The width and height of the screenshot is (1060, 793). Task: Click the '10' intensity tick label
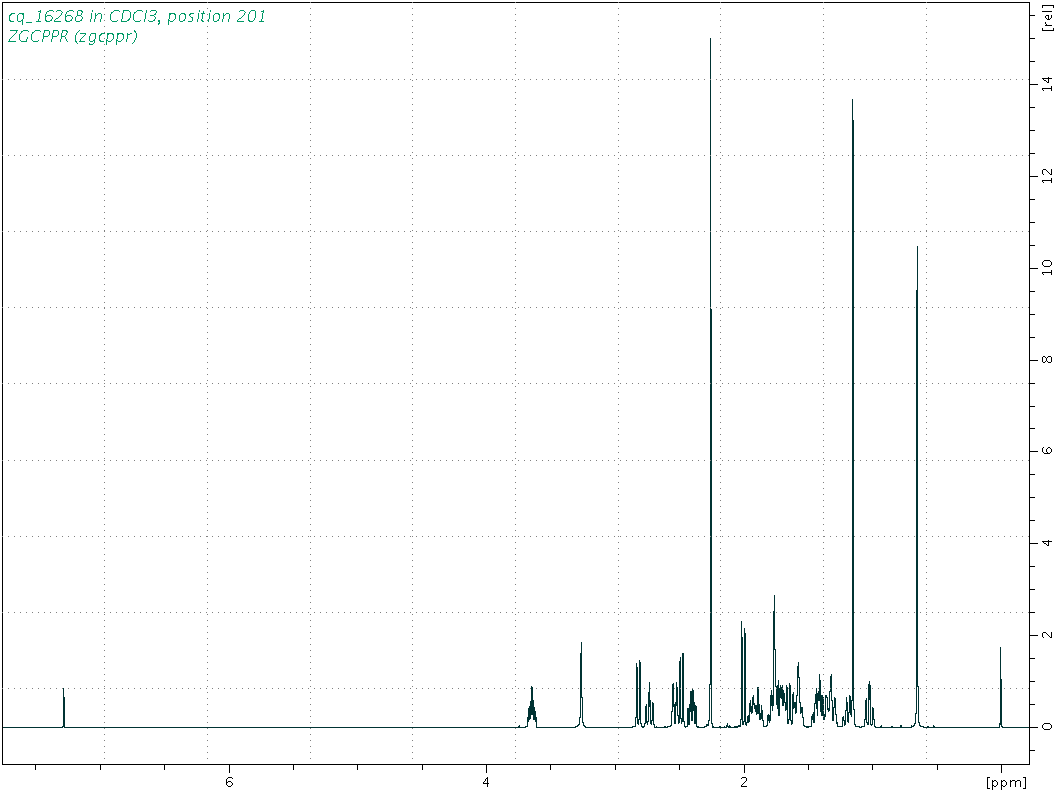[x=1048, y=267]
